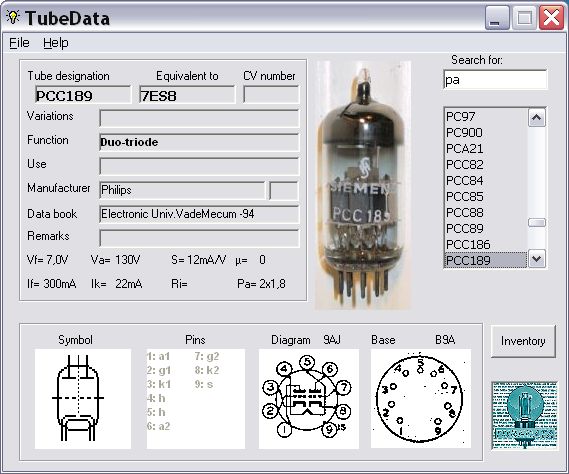Click the Manufacturer field showing Philips
This screenshot has width=569, height=474.
[182, 190]
